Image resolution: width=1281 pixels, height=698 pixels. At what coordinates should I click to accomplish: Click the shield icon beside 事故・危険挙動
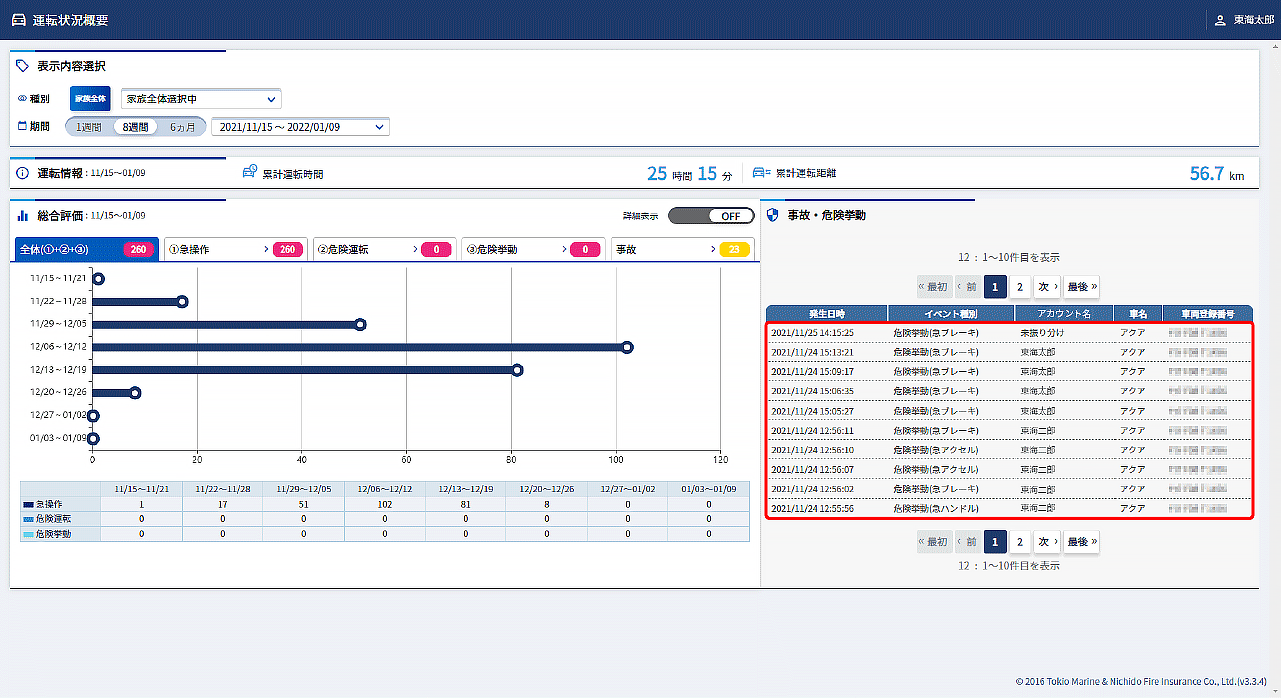(x=772, y=215)
